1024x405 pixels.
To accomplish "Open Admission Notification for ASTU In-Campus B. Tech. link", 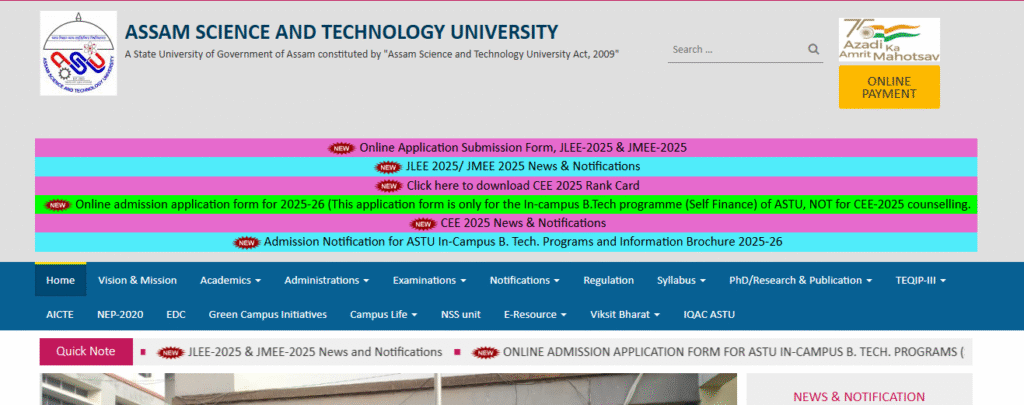I will click(522, 242).
